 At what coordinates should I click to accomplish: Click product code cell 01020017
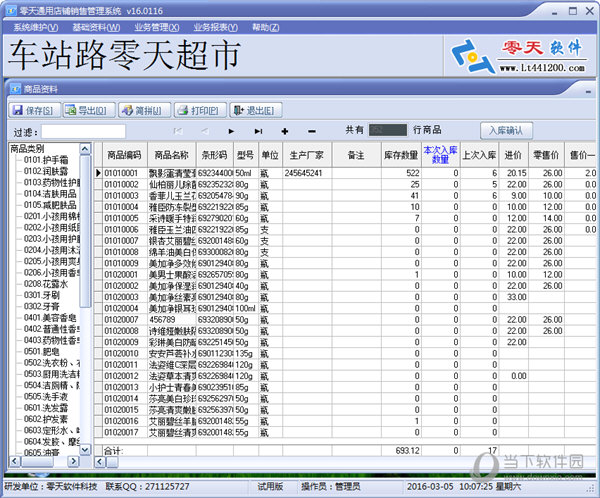click(125, 433)
